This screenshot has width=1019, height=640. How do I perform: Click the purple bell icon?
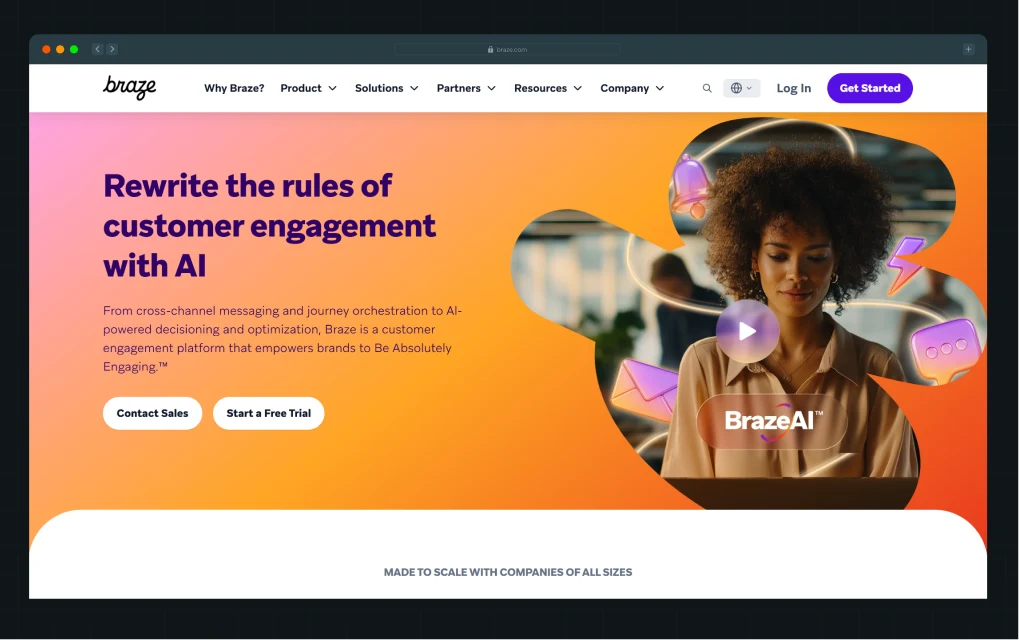pyautogui.click(x=691, y=186)
